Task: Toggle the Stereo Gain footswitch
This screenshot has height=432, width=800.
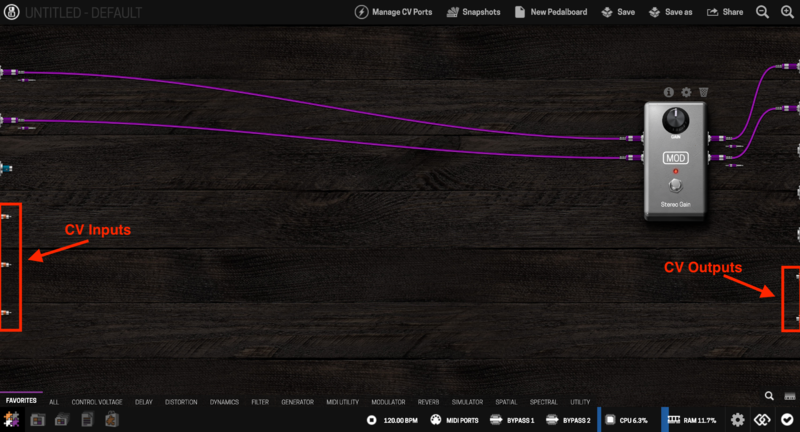Action: (676, 187)
